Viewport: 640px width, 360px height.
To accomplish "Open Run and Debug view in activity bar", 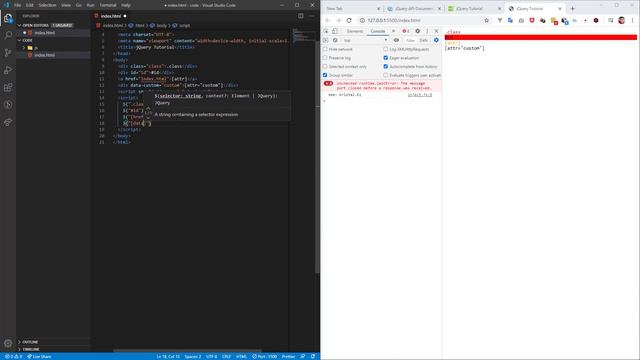I will pos(8,70).
